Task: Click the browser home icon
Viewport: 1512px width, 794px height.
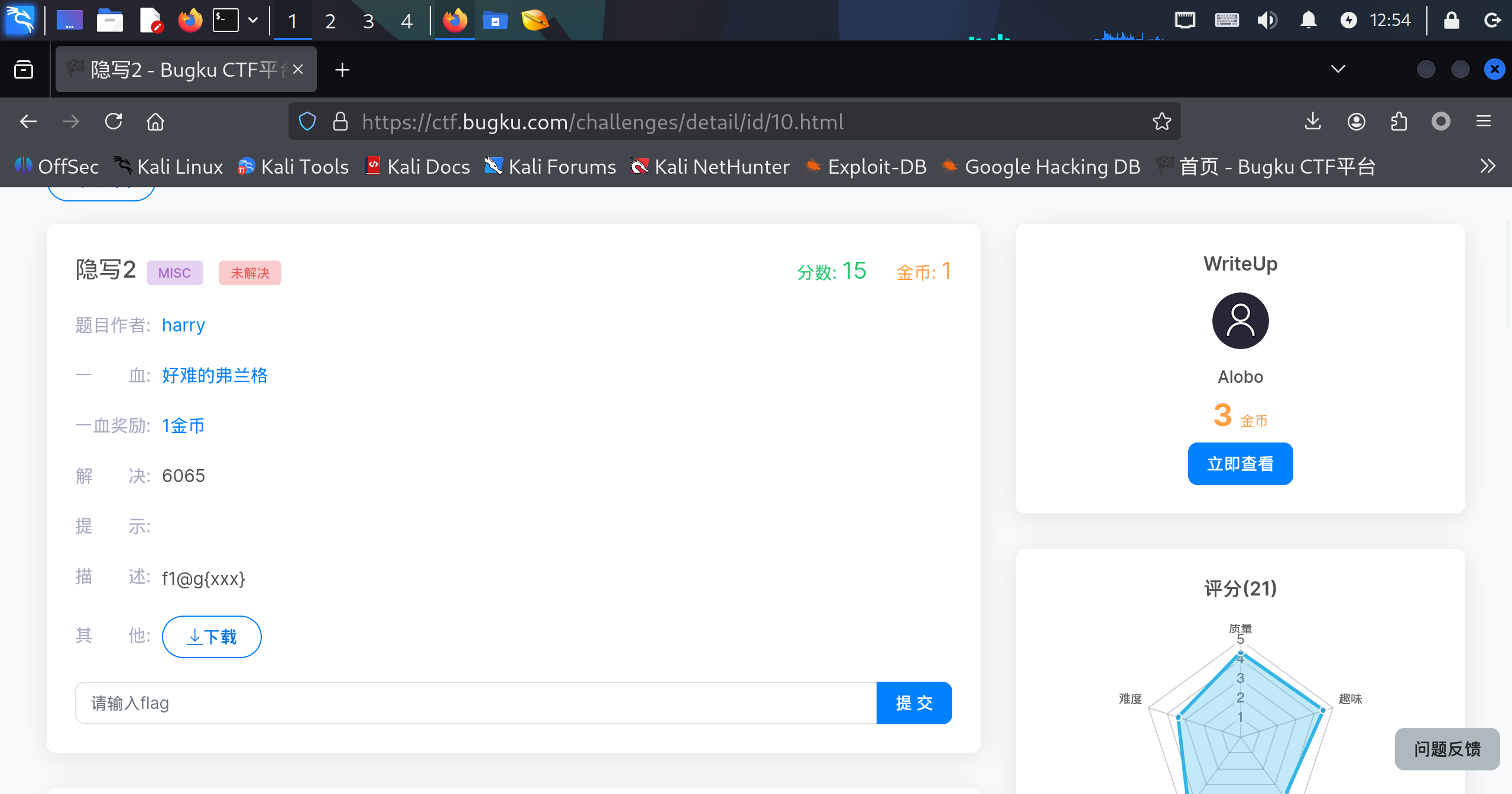Action: (x=155, y=122)
